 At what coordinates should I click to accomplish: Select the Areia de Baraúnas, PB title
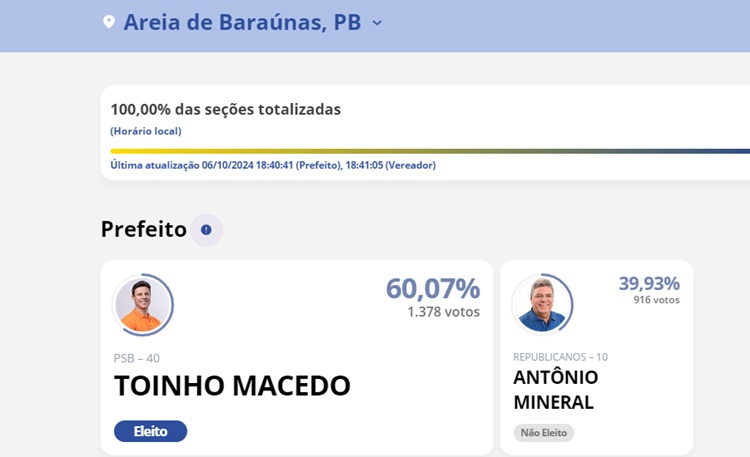coord(242,22)
